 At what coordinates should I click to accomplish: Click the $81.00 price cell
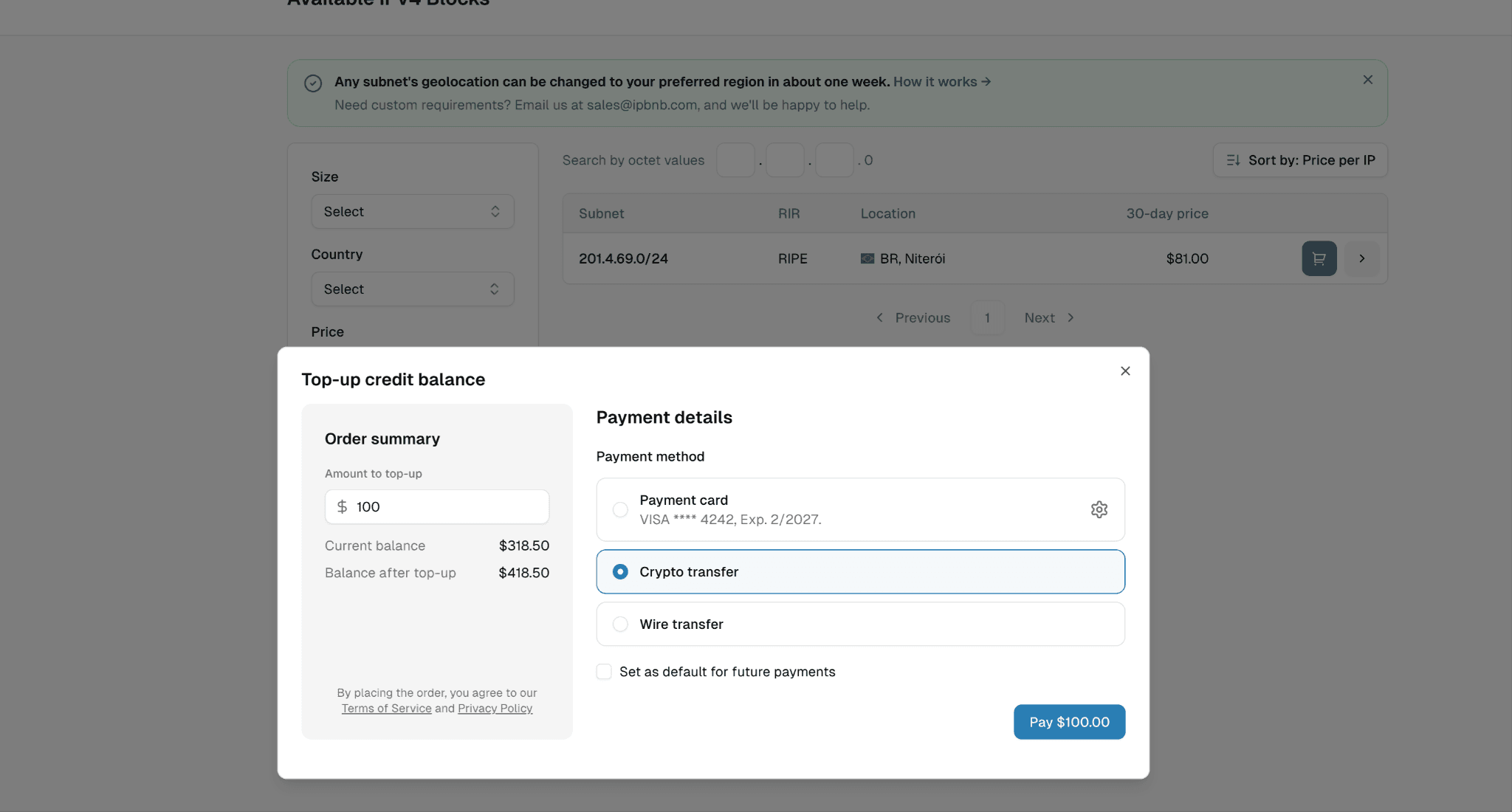pos(1187,258)
